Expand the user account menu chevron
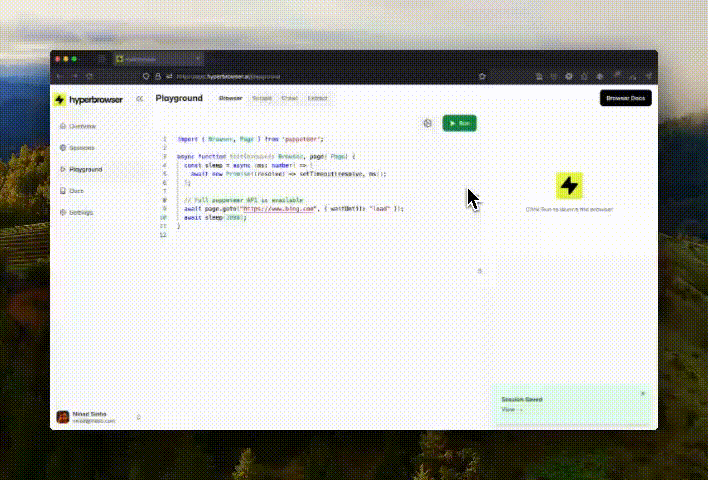 click(x=138, y=417)
